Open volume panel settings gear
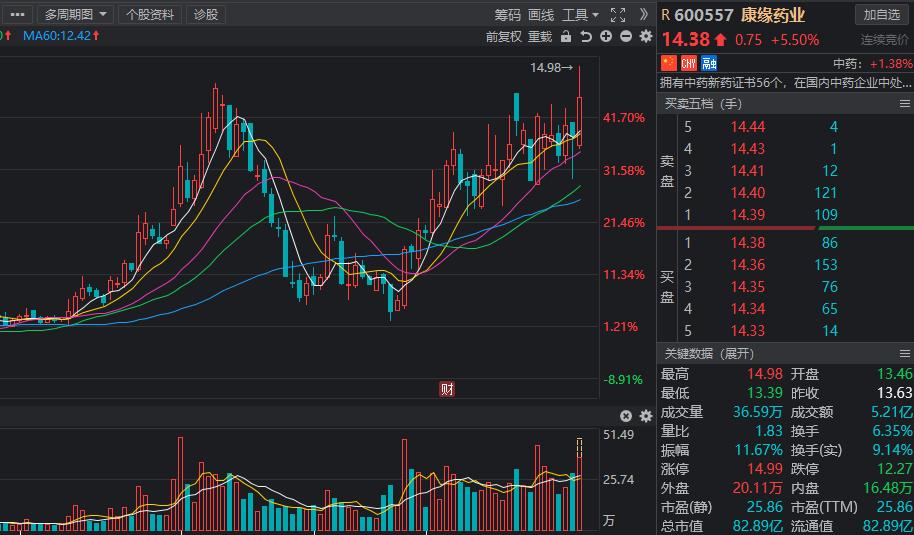 [645, 416]
